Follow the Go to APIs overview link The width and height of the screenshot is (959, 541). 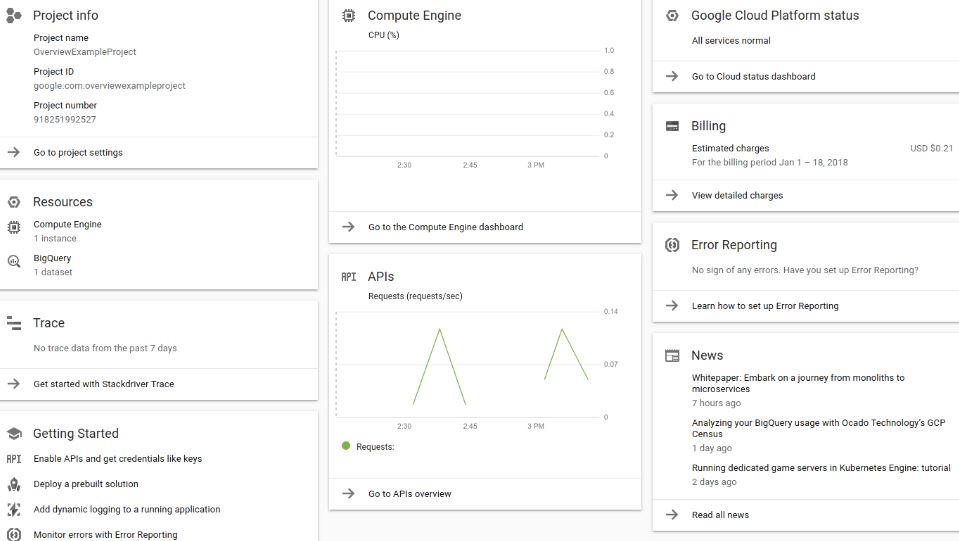click(x=409, y=493)
